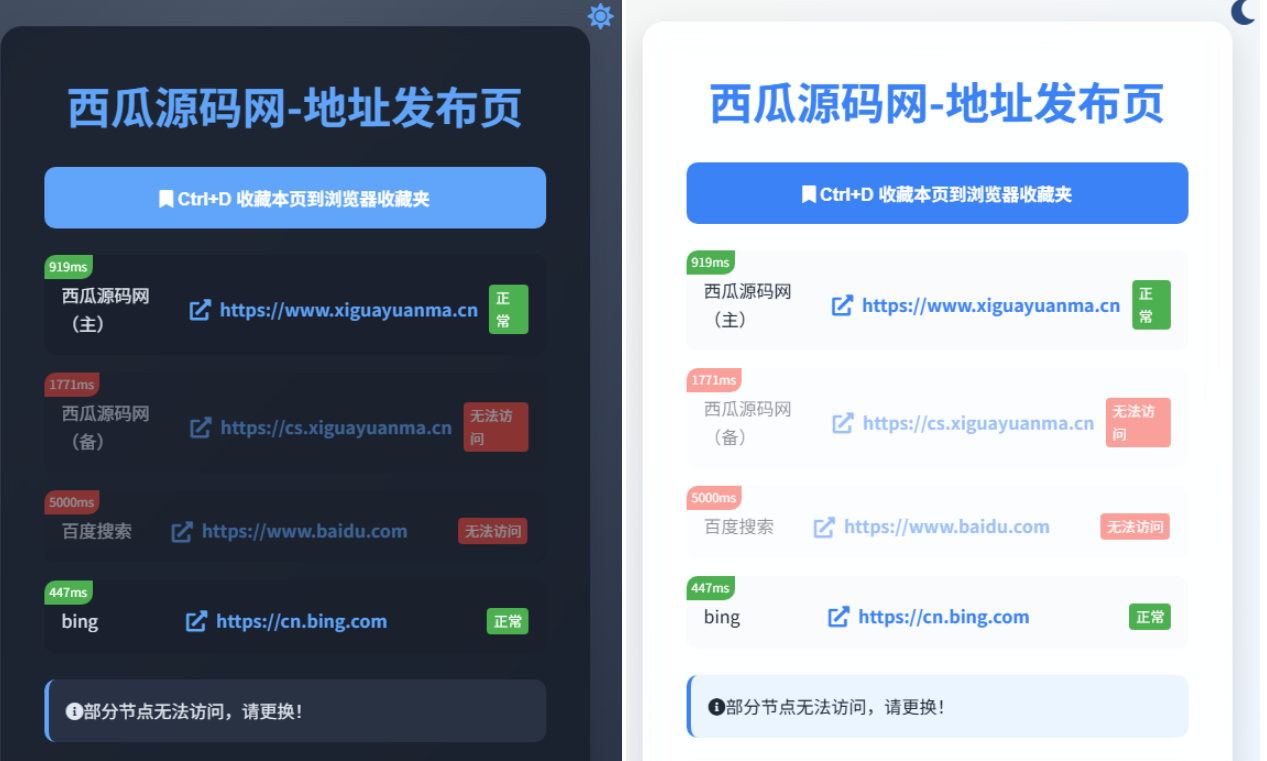Click the red 无法访问 badge for 西瓜源码网备用站
Viewport: 1267px width, 761px height.
[496, 427]
